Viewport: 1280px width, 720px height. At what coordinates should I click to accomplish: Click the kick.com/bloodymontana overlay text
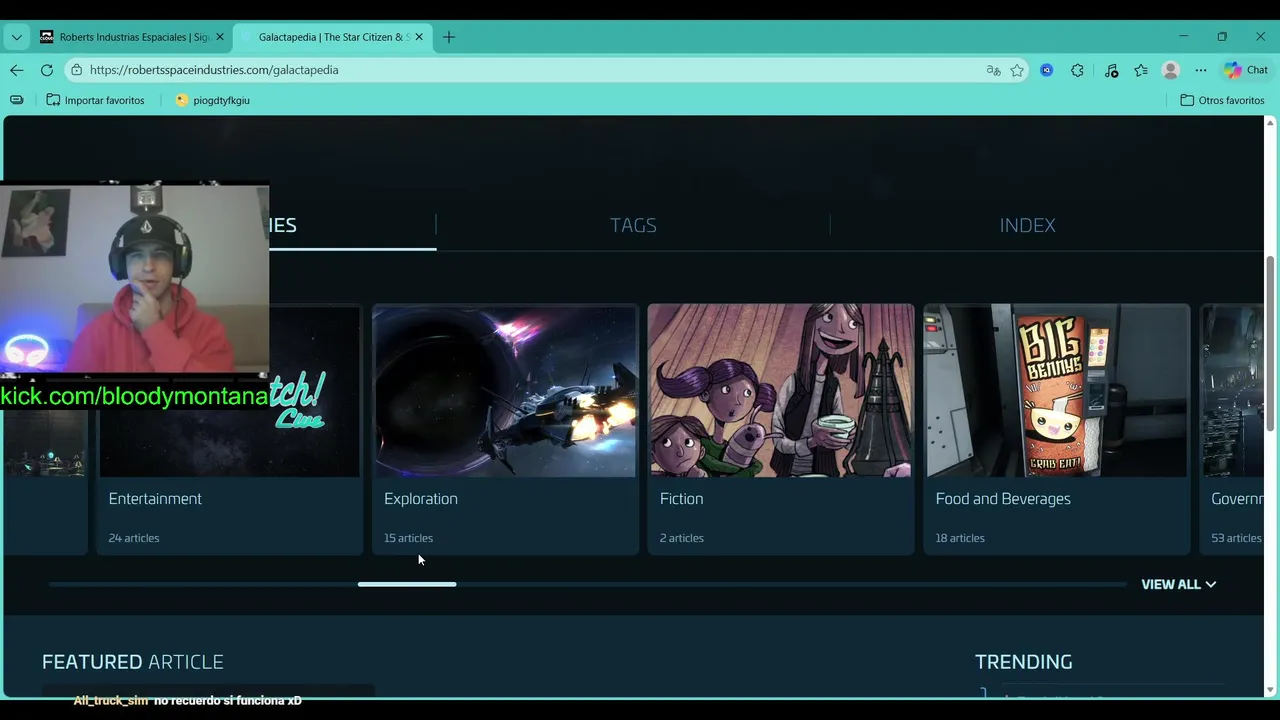pyautogui.click(x=134, y=396)
